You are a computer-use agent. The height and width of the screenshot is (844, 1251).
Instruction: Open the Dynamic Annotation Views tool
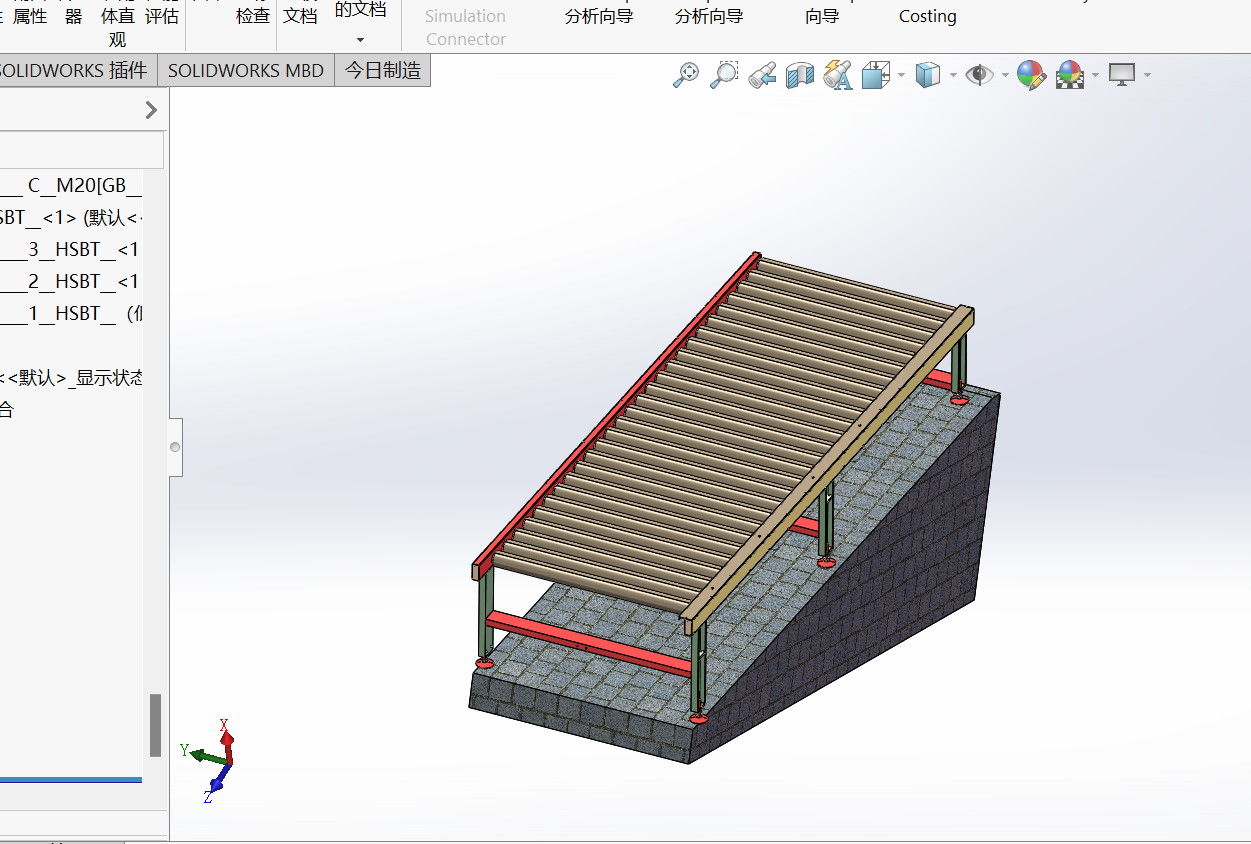(838, 75)
